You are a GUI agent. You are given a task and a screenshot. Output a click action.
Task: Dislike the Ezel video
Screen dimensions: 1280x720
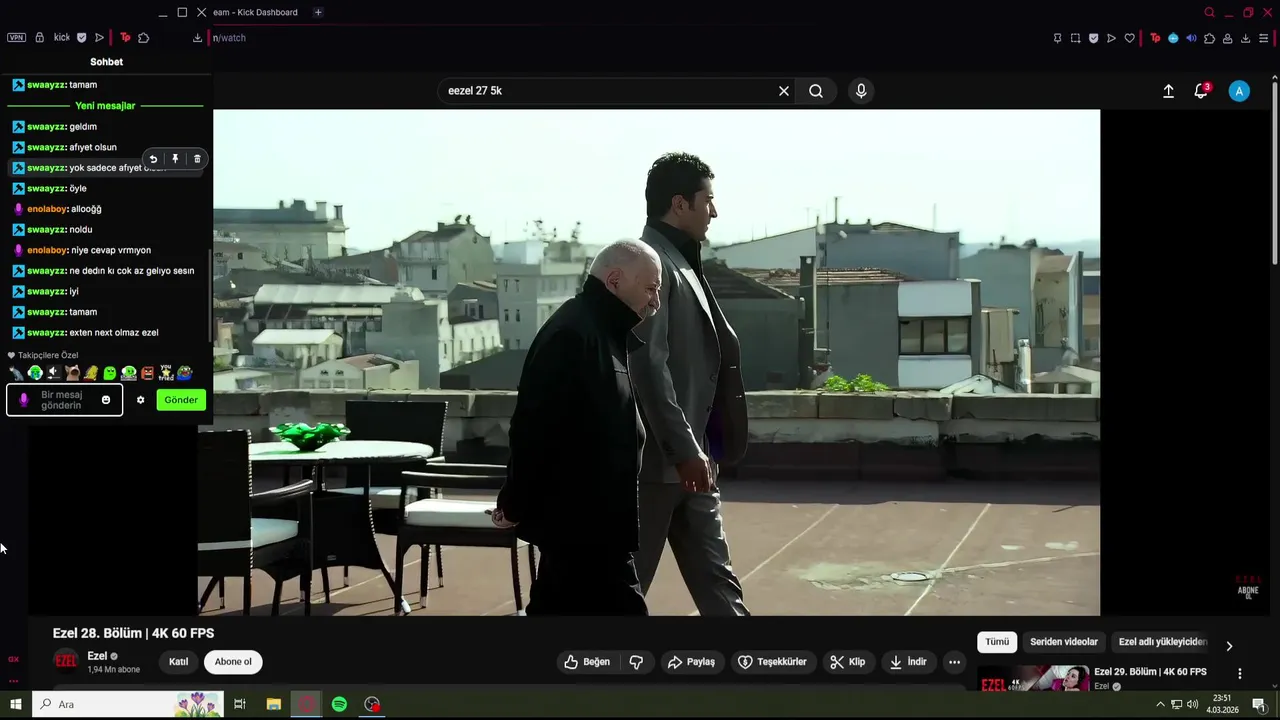point(636,662)
